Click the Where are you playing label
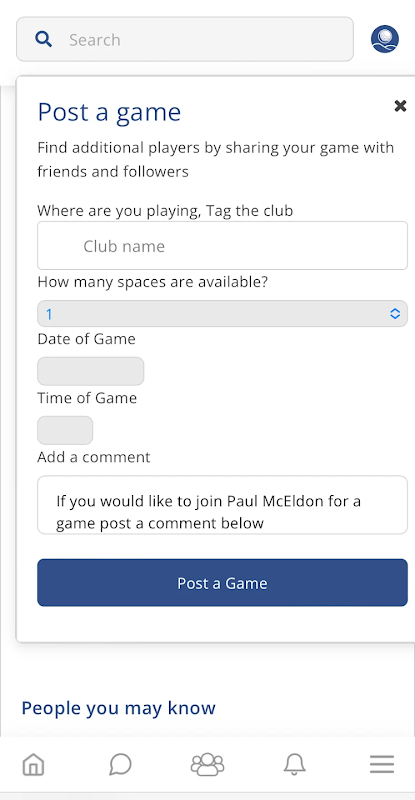Image resolution: width=415 pixels, height=800 pixels. pyautogui.click(x=165, y=210)
